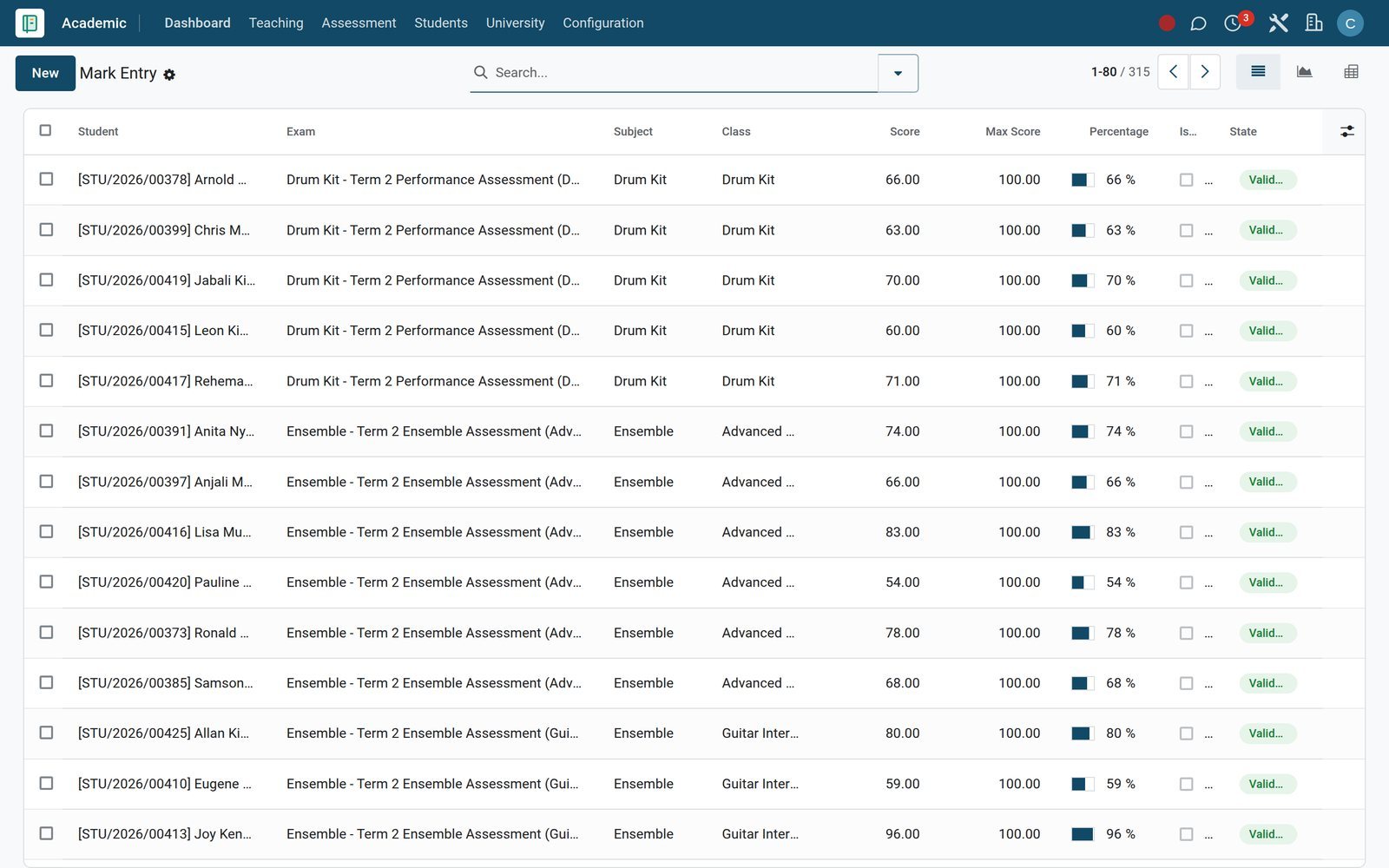Open the University menu
The image size is (1389, 868).
pos(515,23)
